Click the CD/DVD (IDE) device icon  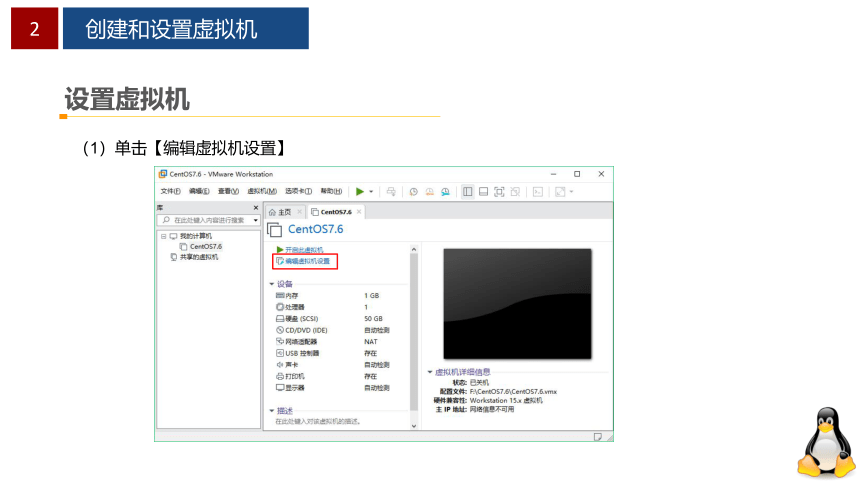pos(280,330)
